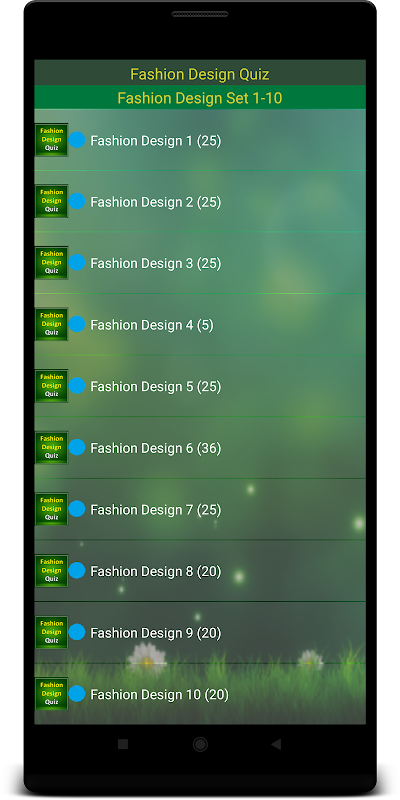Select blue dot for Fashion Design 2
This screenshot has height=800, width=400.
click(77, 201)
